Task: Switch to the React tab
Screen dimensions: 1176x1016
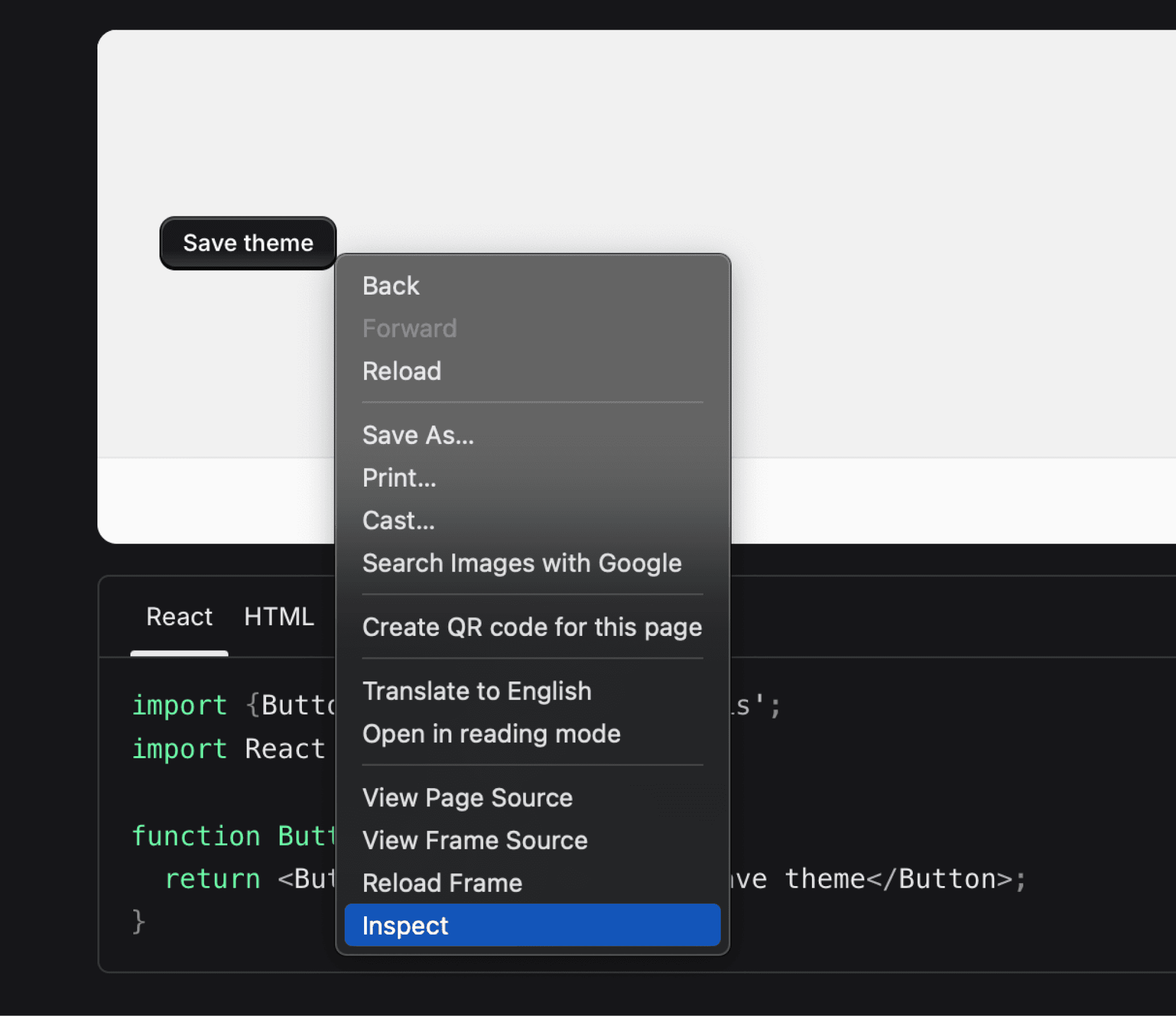Action: click(x=179, y=617)
